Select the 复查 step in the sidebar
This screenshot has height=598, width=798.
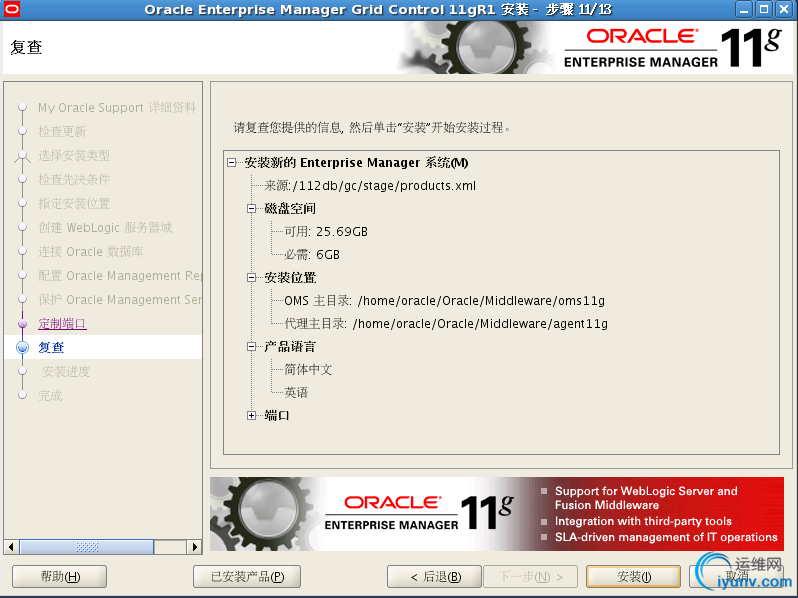pos(51,348)
